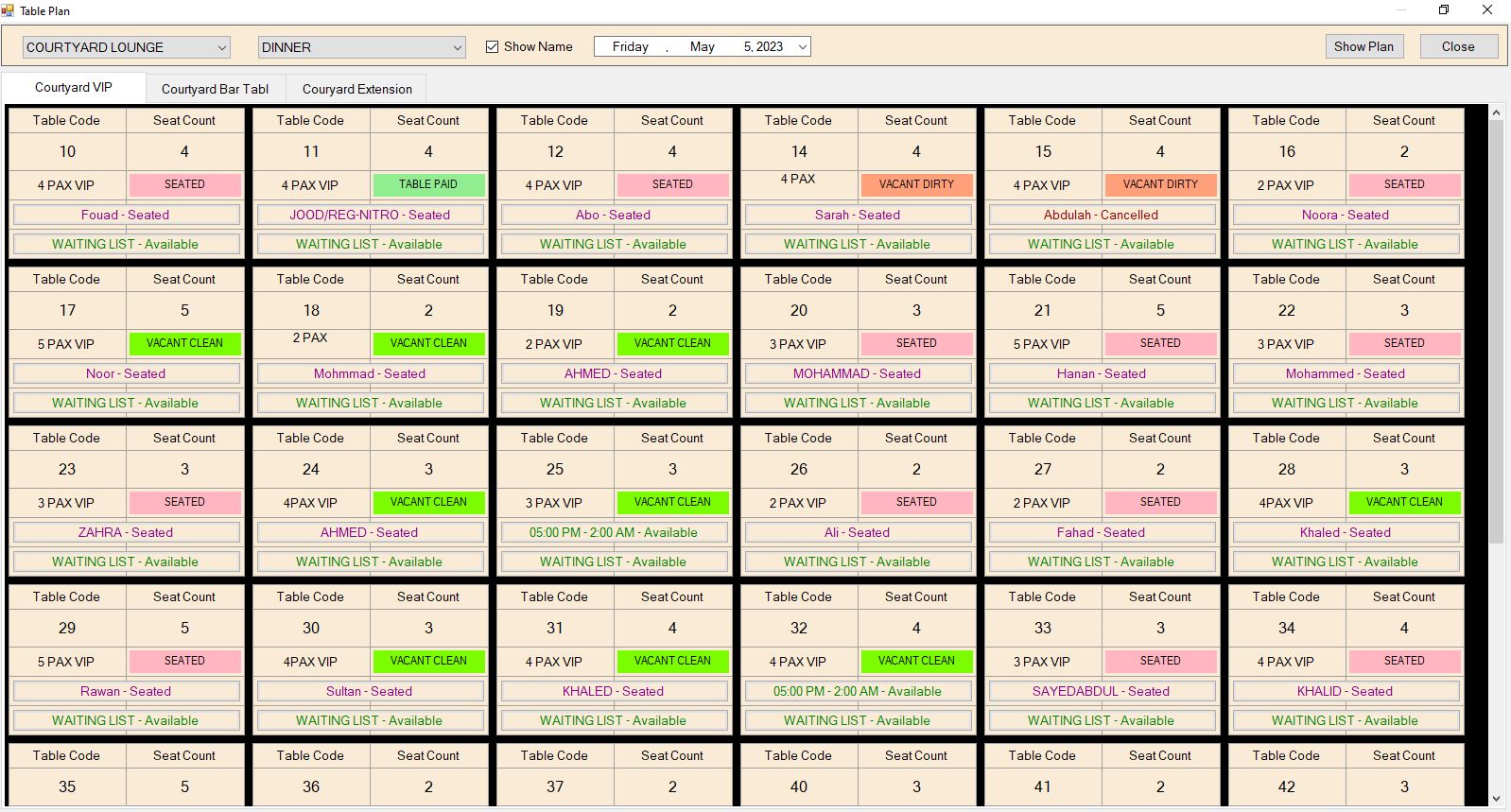This screenshot has width=1511, height=812.
Task: Click VACANT DIRTY status of table 14
Action: (916, 184)
